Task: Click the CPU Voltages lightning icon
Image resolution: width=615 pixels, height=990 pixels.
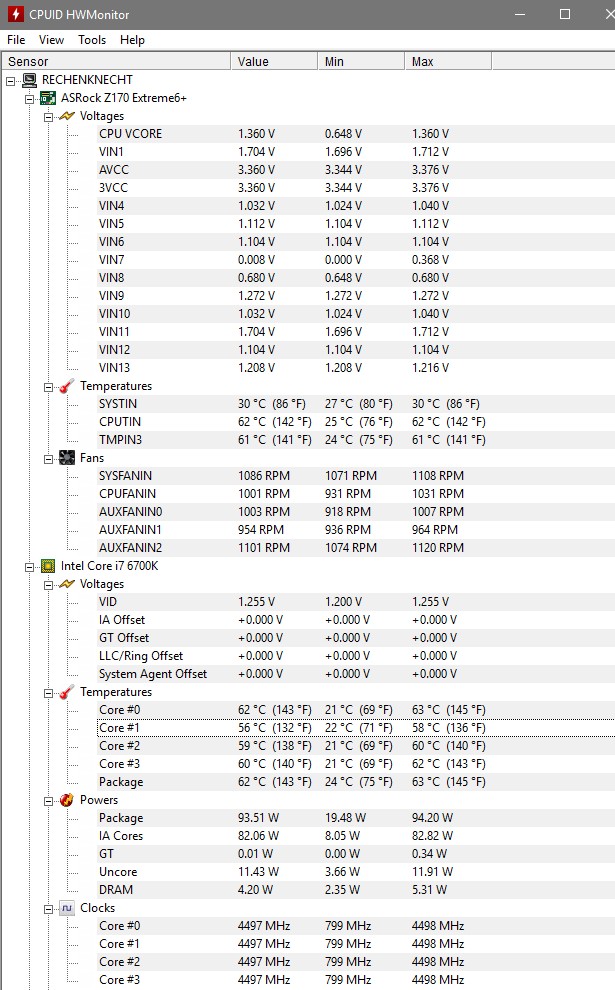Action: point(67,584)
